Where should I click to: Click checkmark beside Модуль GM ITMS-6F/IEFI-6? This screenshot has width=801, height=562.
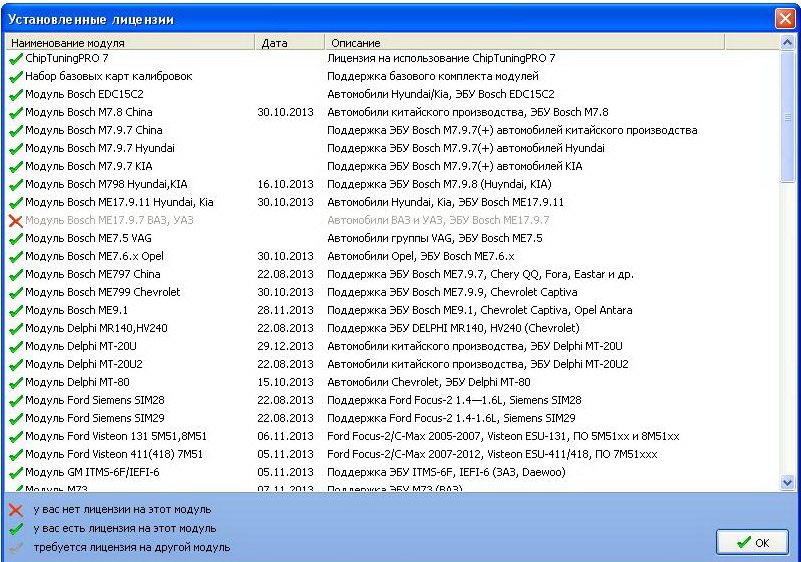click(16, 473)
